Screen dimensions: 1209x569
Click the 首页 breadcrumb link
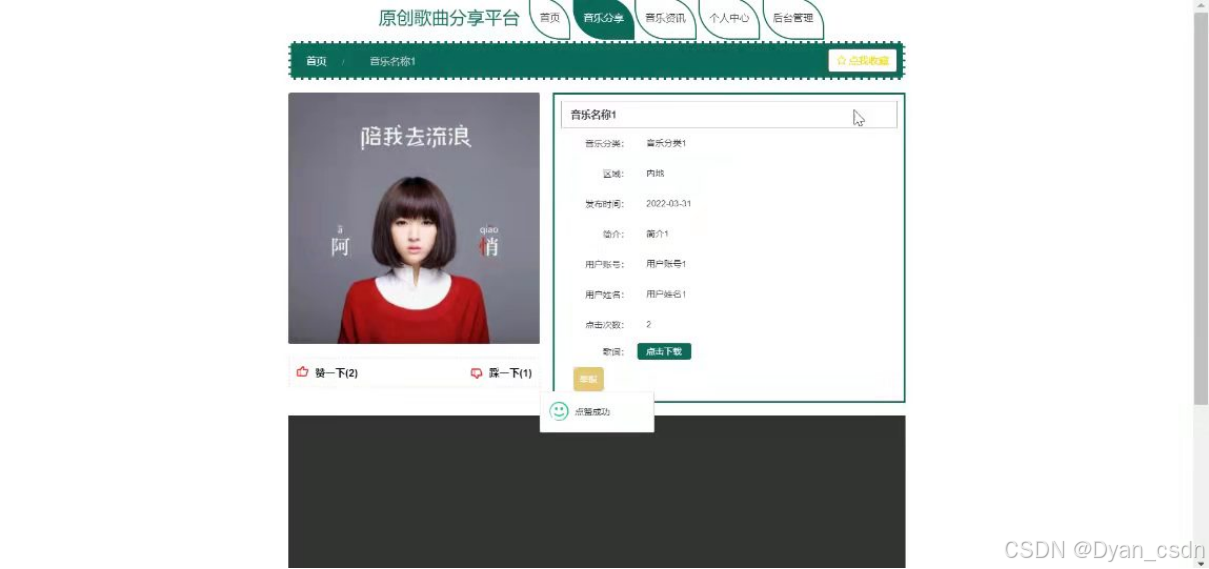tap(316, 61)
